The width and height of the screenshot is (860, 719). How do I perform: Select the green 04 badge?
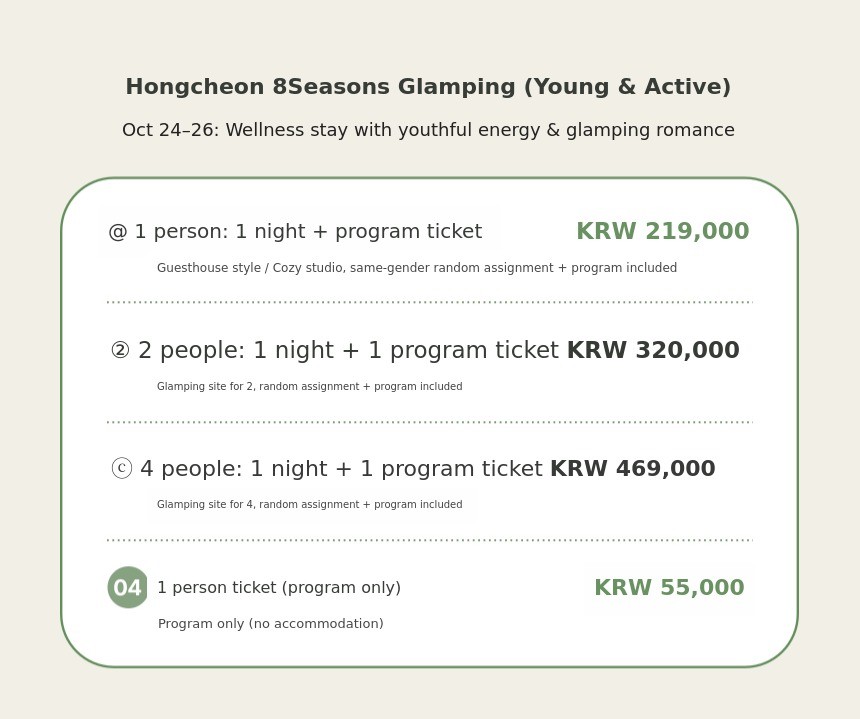[128, 588]
